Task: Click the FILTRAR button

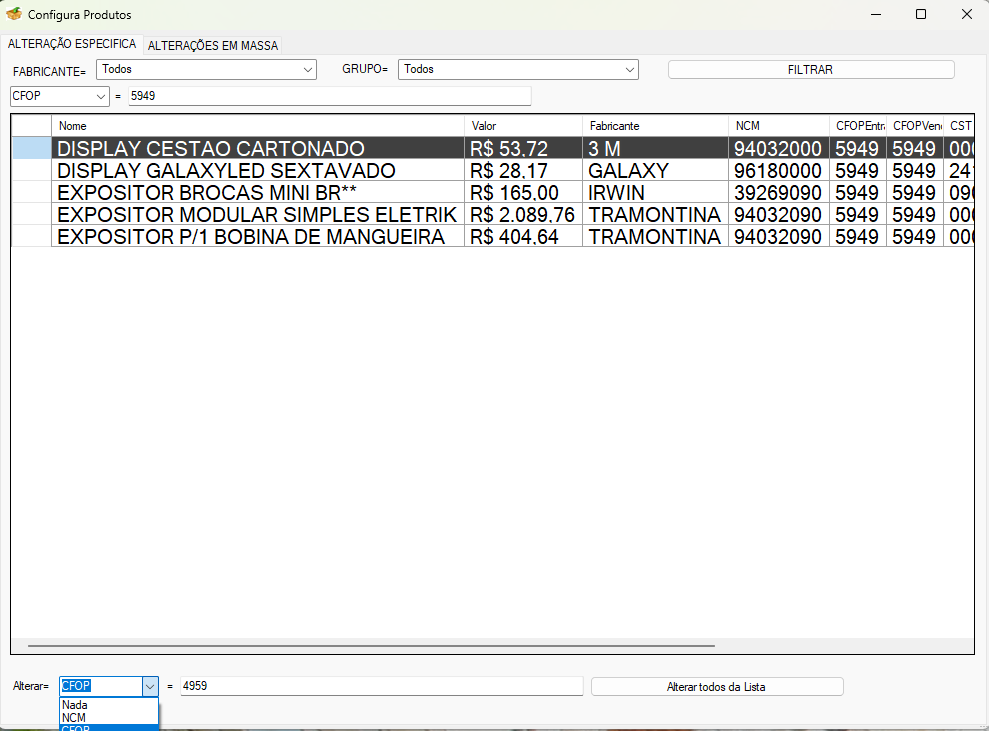Action: (x=811, y=69)
